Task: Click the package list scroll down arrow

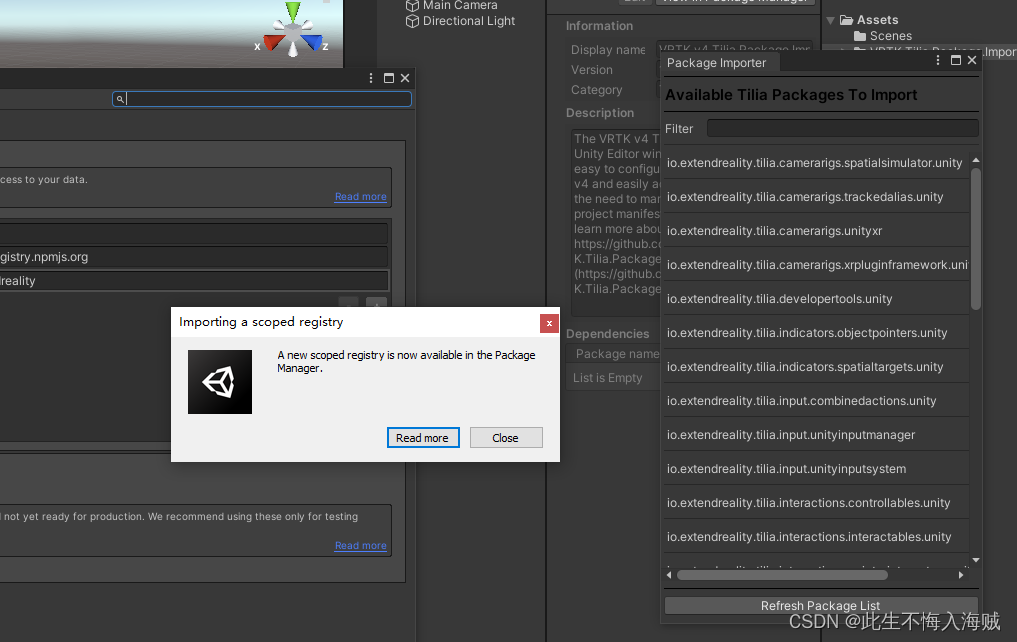Action: [x=975, y=560]
